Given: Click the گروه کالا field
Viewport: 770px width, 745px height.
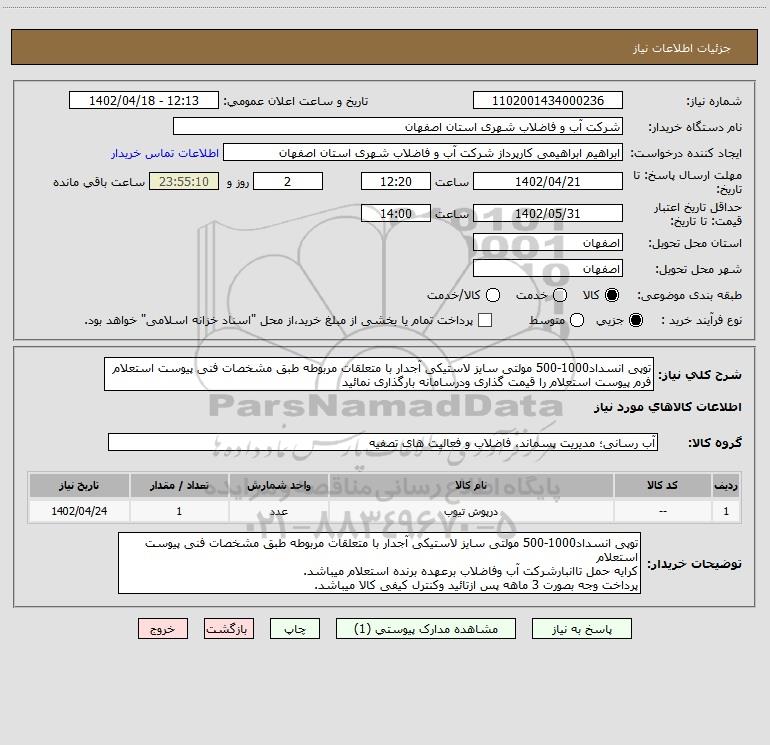Looking at the screenshot, I should [x=383, y=442].
